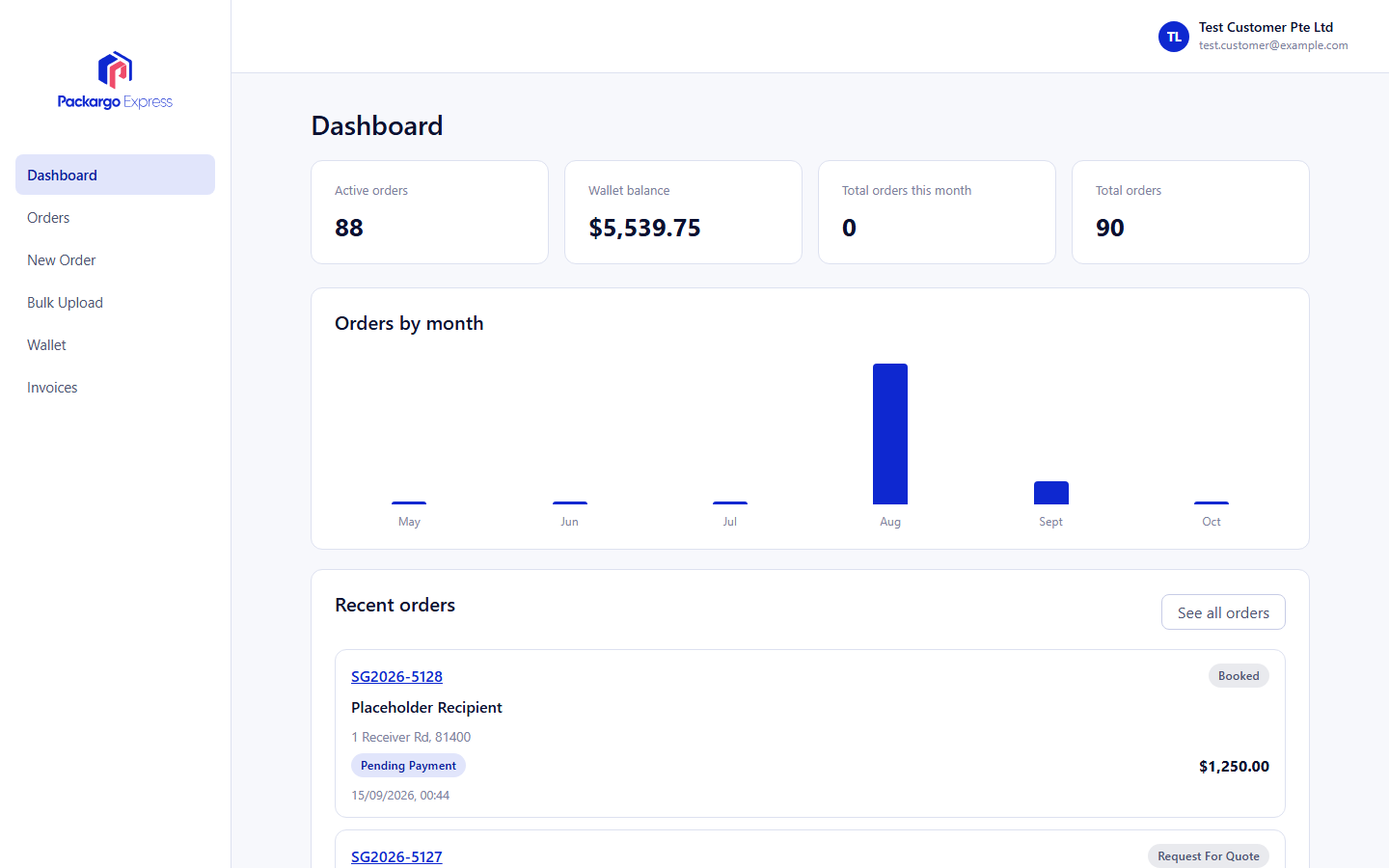Click the Recent orders heading
This screenshot has width=1389, height=868.
point(395,605)
